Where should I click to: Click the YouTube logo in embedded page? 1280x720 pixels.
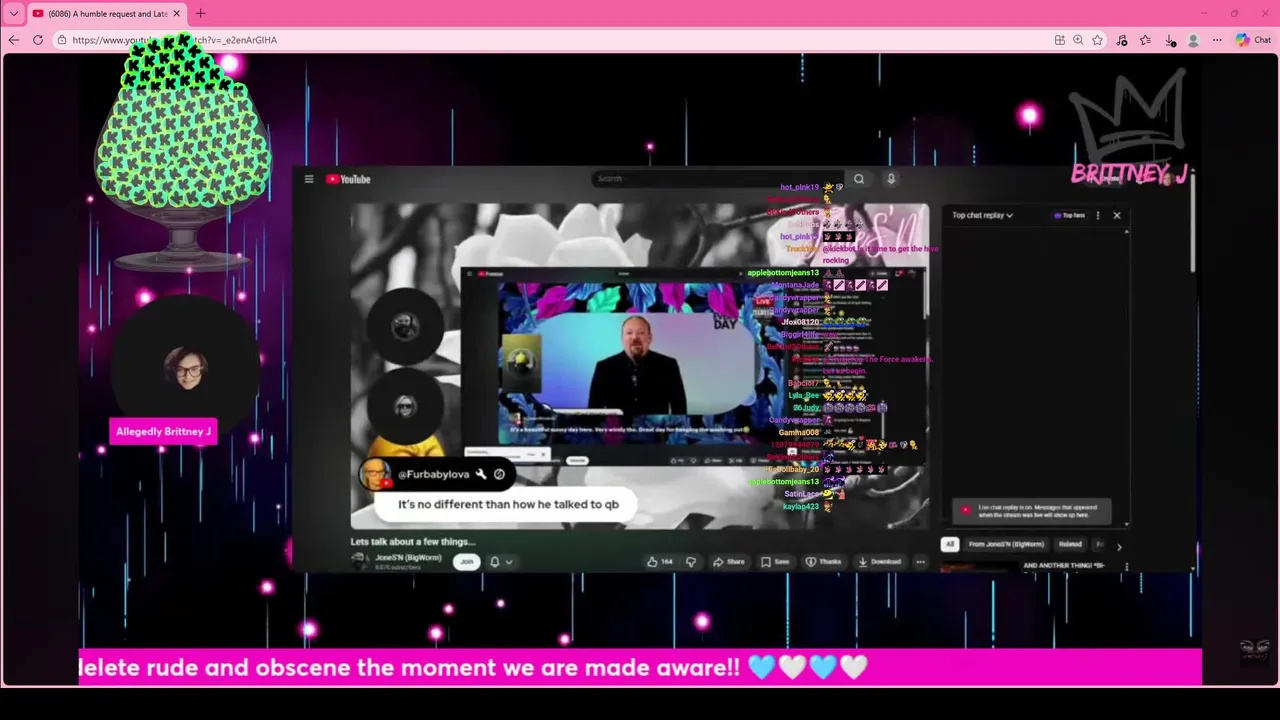(x=348, y=179)
